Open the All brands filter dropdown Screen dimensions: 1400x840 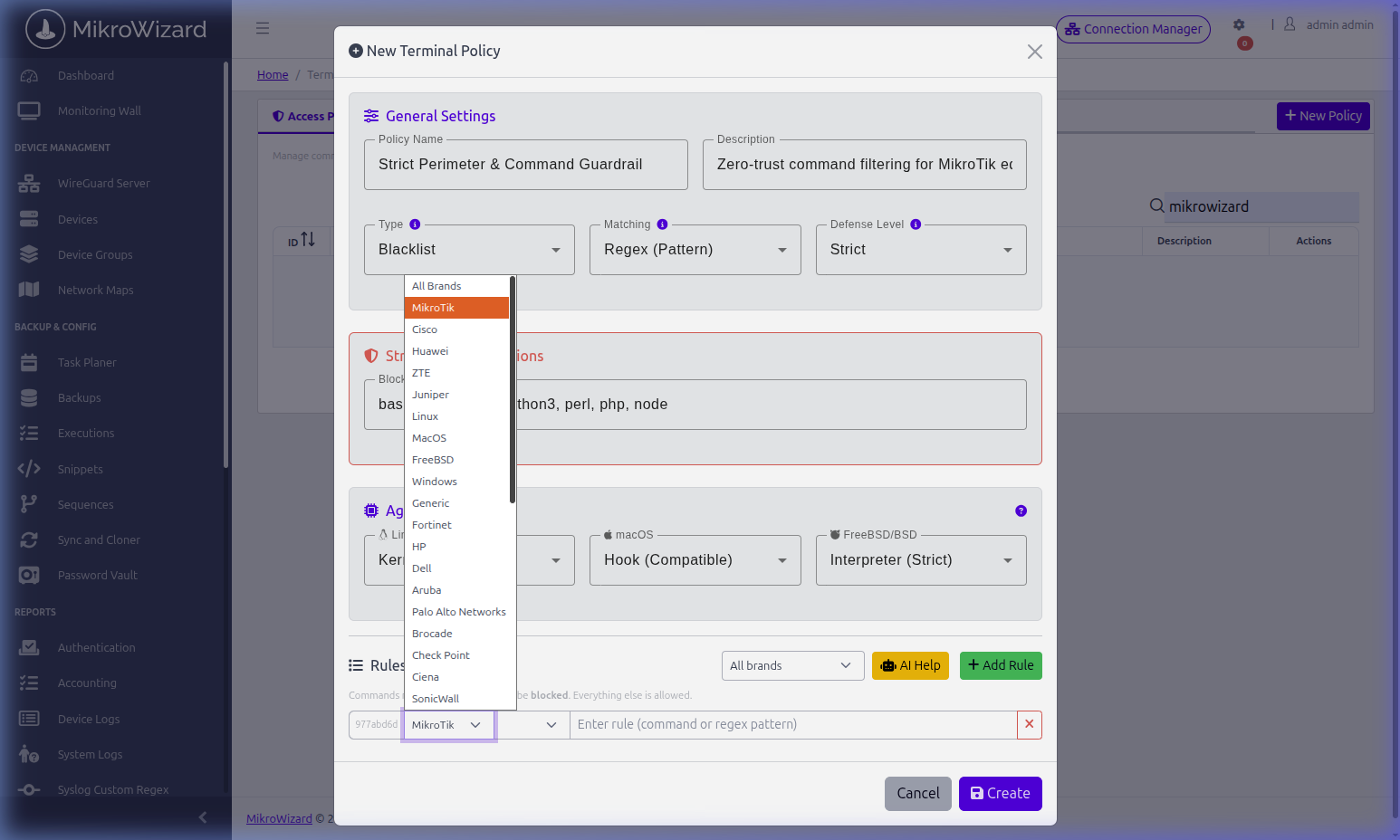pos(792,665)
